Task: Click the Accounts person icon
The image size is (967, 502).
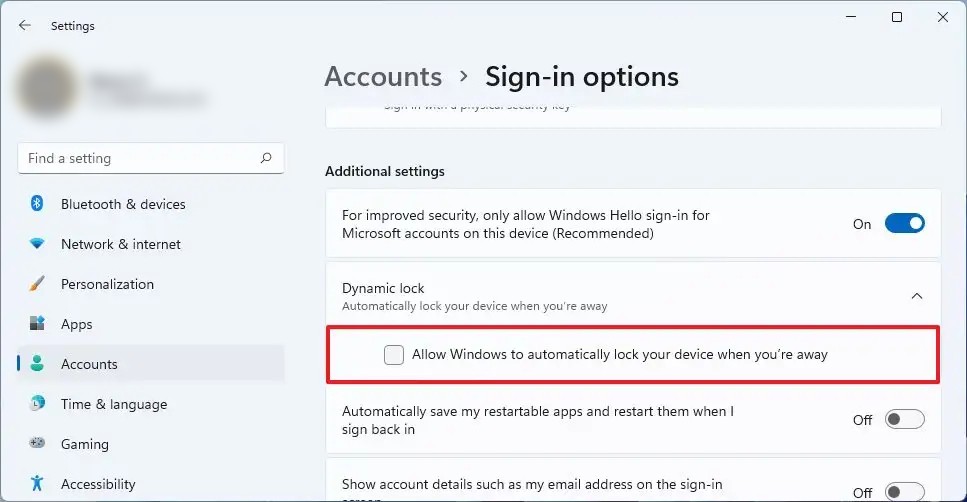Action: [37, 363]
